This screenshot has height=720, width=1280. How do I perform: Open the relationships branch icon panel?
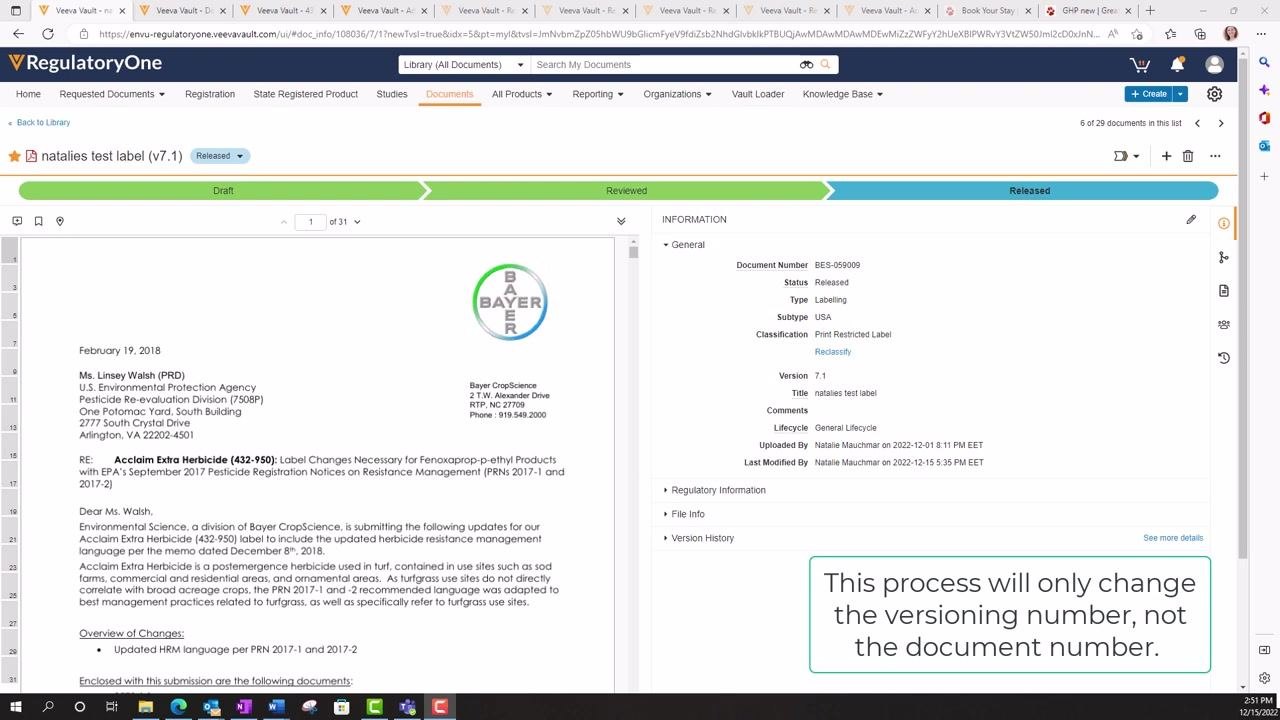click(1224, 258)
